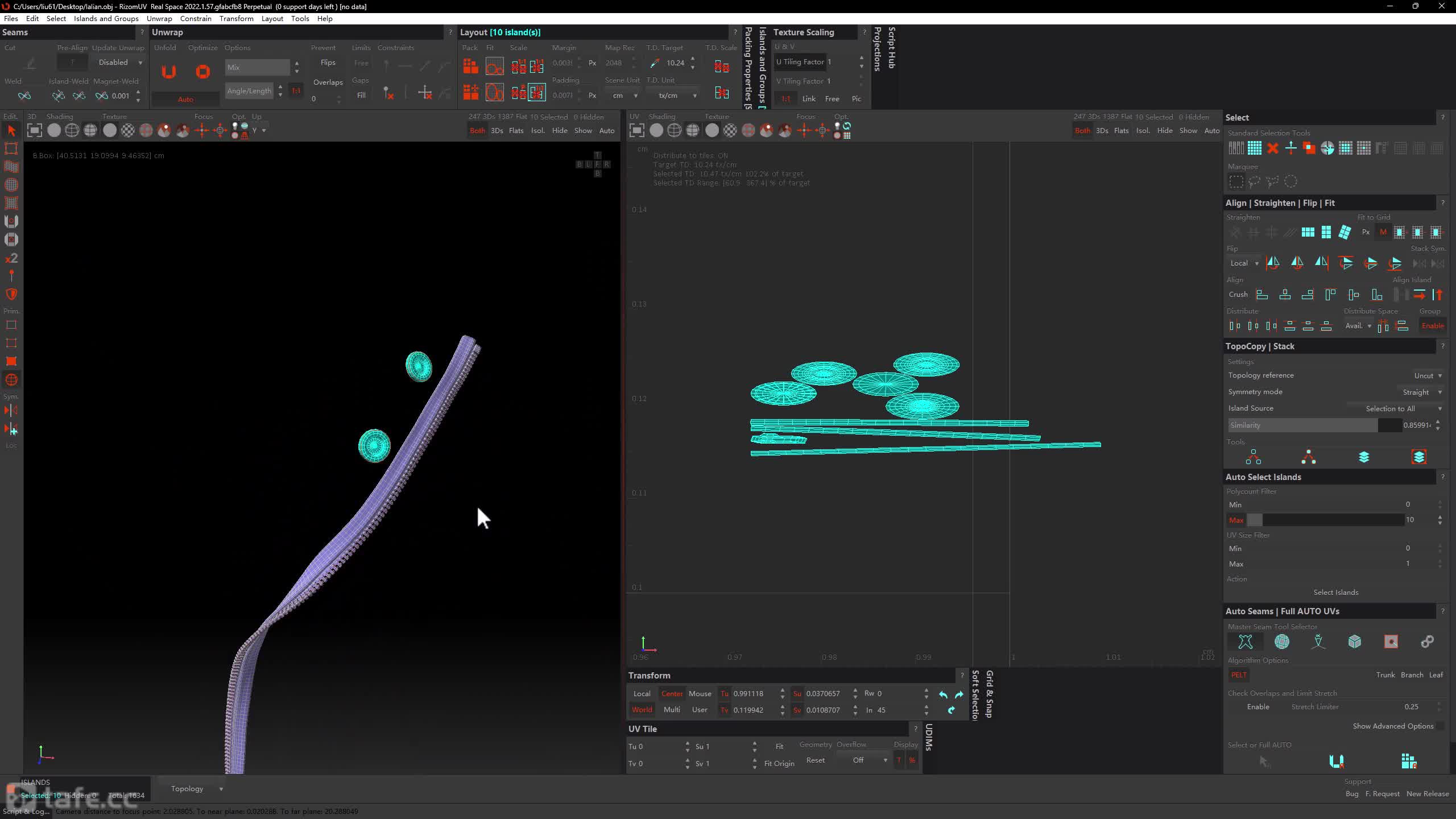Click the Isol. button in 3D viewport
The height and width of the screenshot is (819, 1456).
[x=538, y=130]
